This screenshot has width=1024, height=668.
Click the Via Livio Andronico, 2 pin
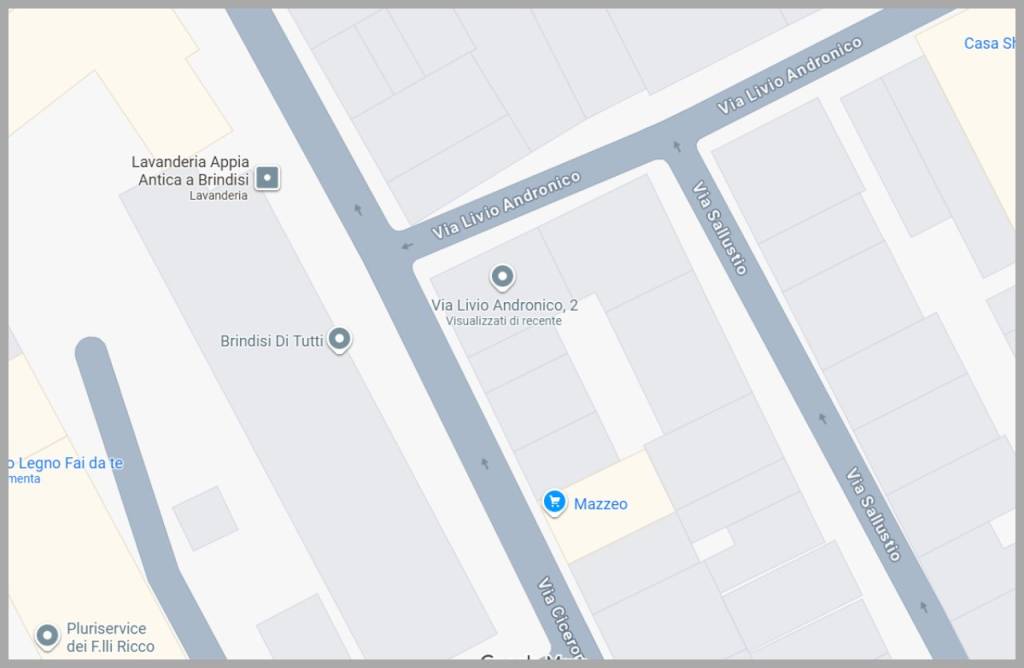(x=502, y=278)
